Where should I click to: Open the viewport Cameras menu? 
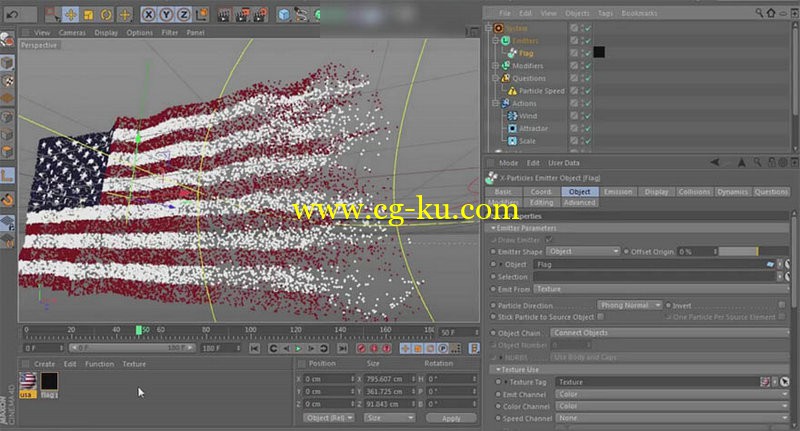click(72, 33)
